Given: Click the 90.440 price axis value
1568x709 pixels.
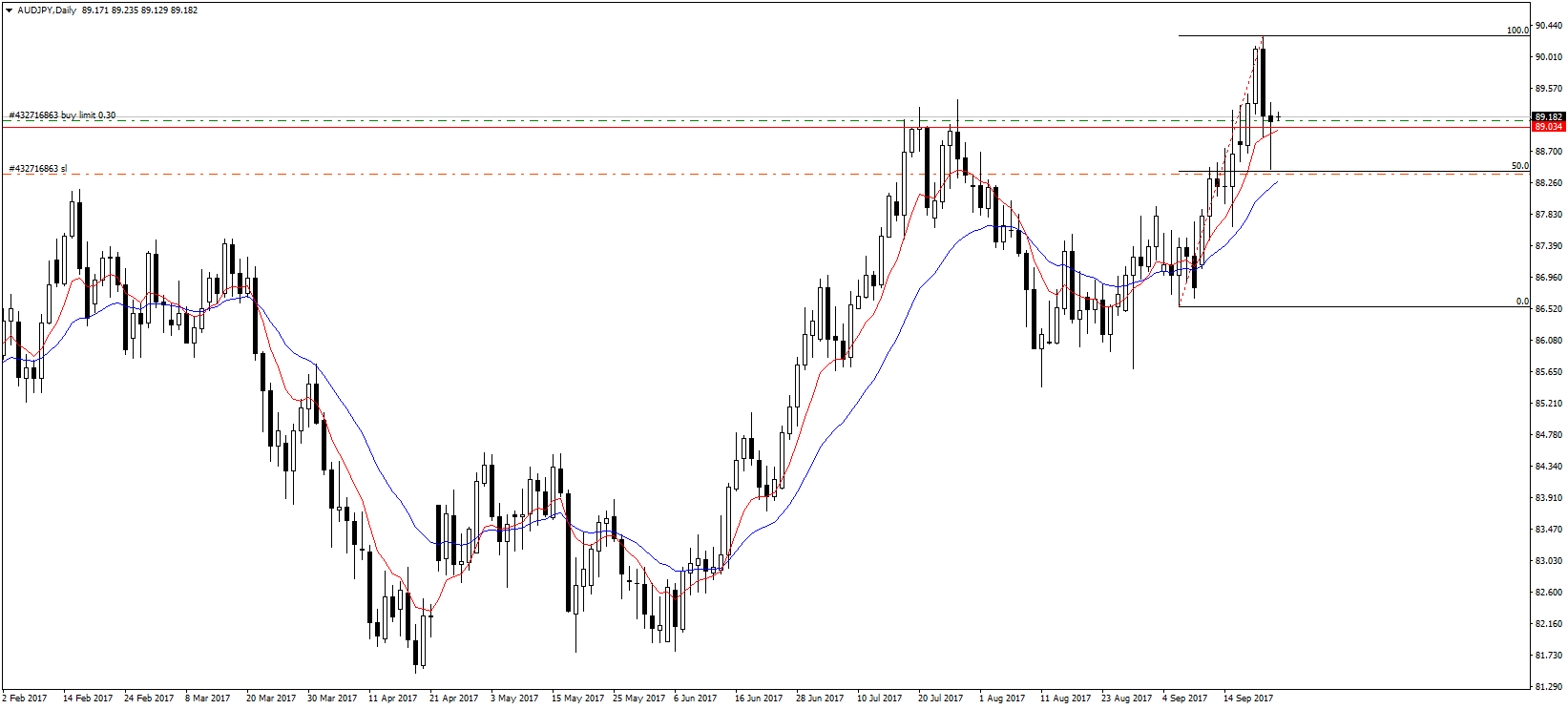Looking at the screenshot, I should tap(1549, 26).
